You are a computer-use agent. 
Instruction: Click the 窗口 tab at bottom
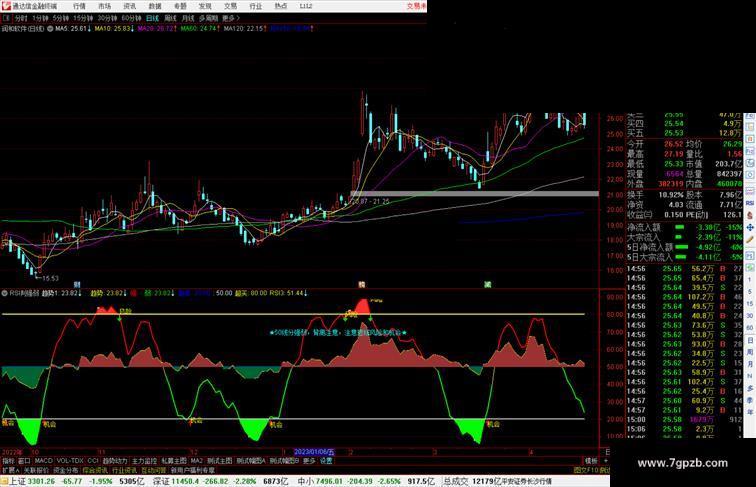[24, 460]
